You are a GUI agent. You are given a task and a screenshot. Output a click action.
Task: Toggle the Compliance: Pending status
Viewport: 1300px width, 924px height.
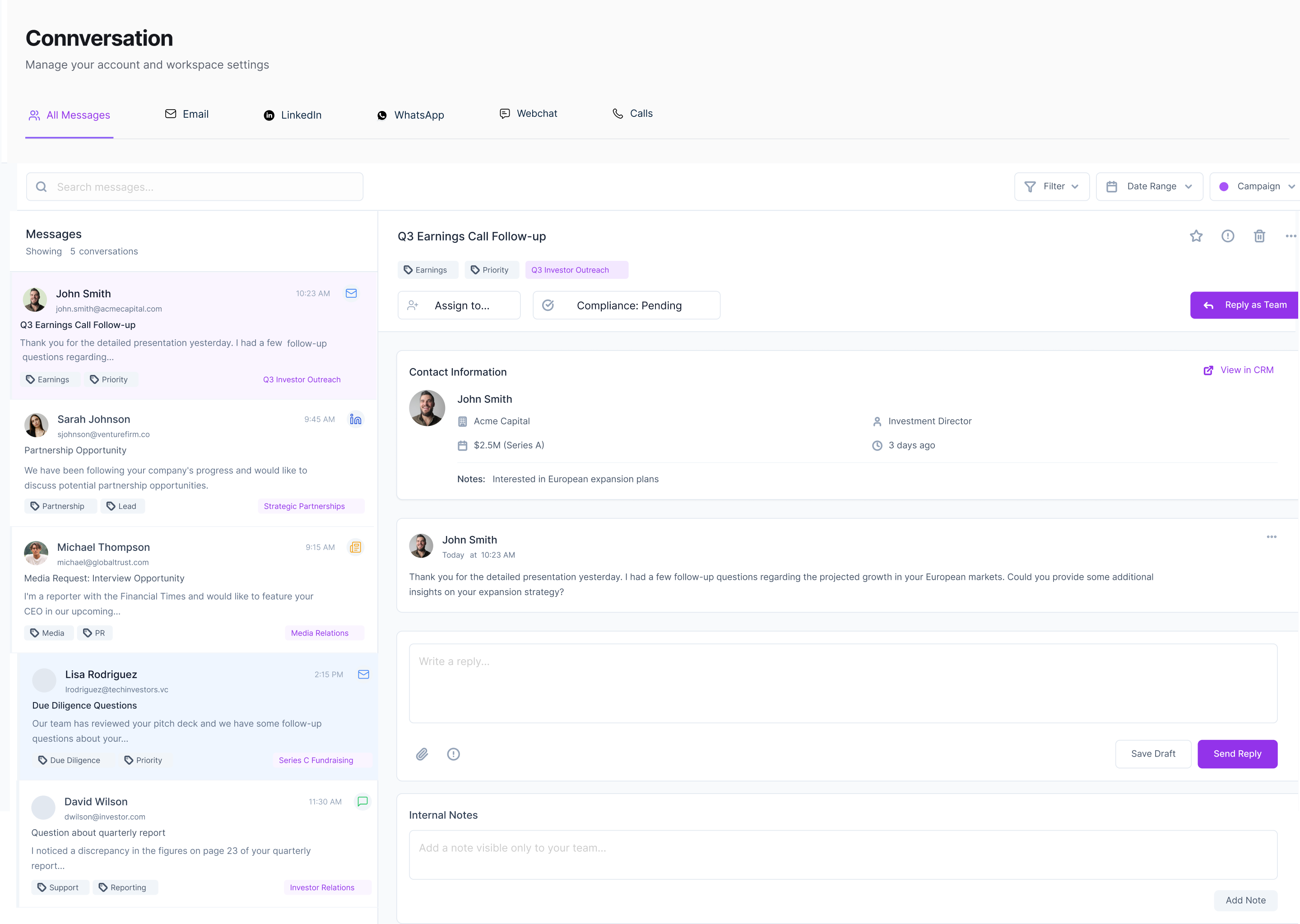626,305
